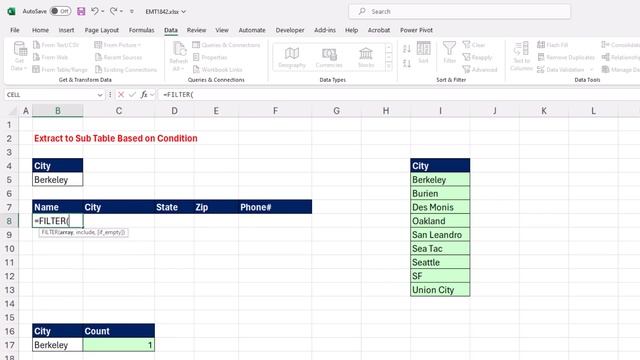Click From Text/CSV icon

[36, 45]
